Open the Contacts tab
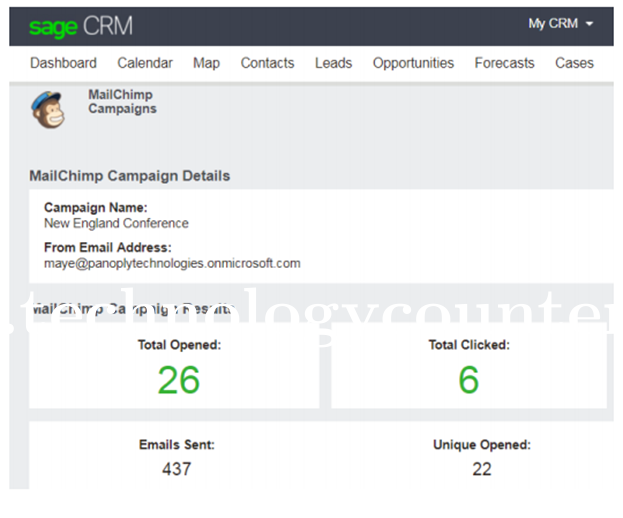 coord(267,63)
